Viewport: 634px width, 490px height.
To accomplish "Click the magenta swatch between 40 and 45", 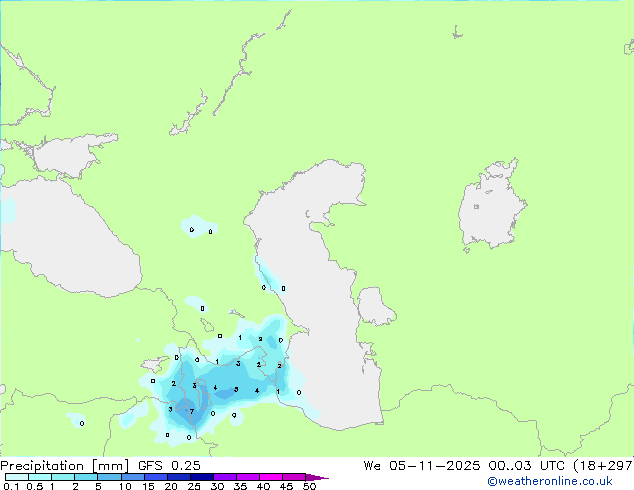I will pyautogui.click(x=271, y=477).
